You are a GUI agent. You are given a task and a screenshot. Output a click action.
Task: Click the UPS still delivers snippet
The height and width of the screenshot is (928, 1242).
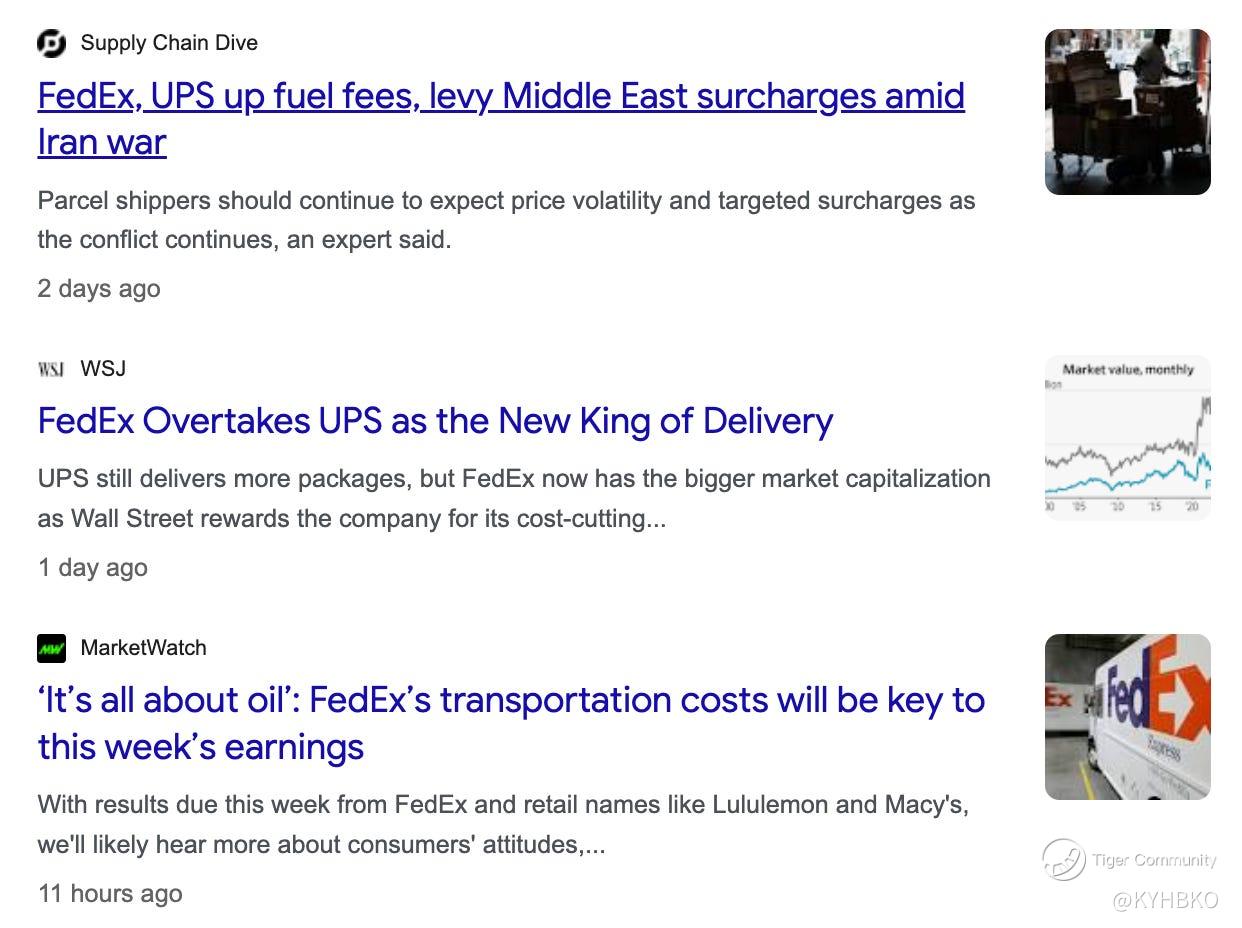coord(514,499)
